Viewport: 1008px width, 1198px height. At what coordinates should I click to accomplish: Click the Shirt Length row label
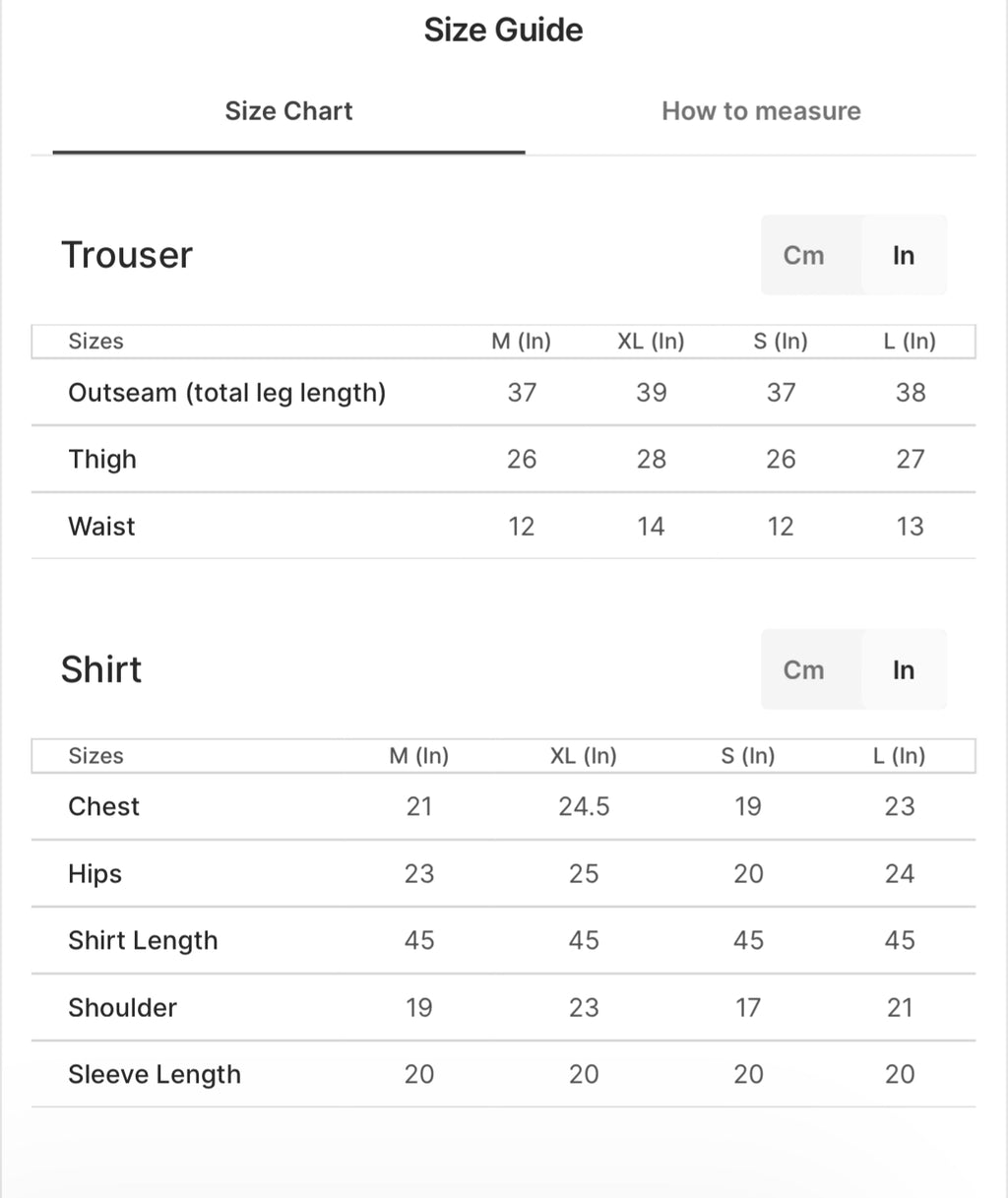click(143, 941)
